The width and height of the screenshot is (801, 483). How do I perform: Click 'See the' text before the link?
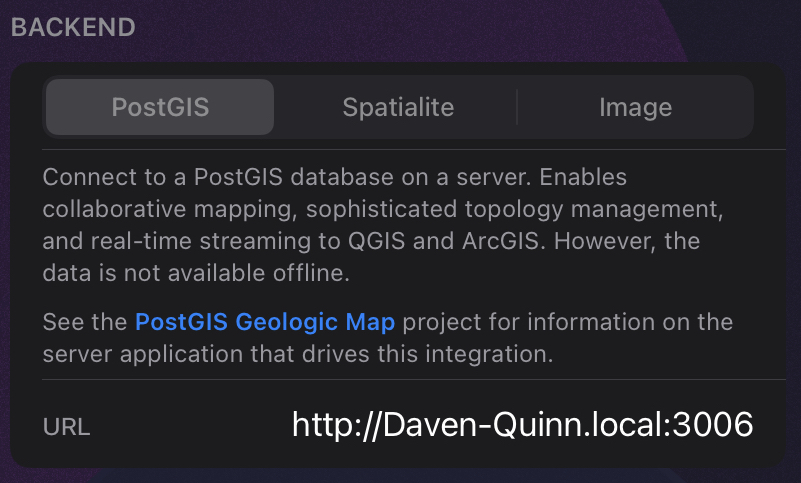tap(85, 322)
